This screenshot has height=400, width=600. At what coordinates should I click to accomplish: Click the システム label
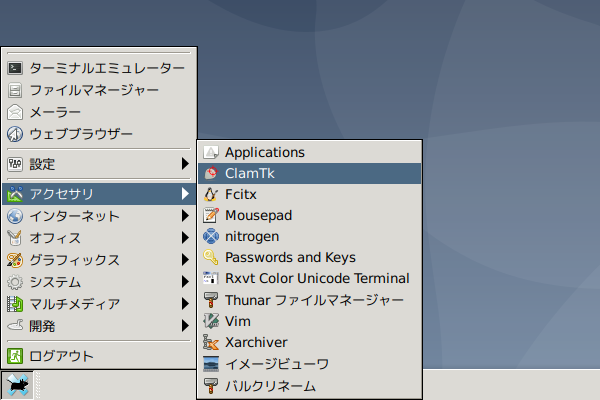[x=55, y=282]
